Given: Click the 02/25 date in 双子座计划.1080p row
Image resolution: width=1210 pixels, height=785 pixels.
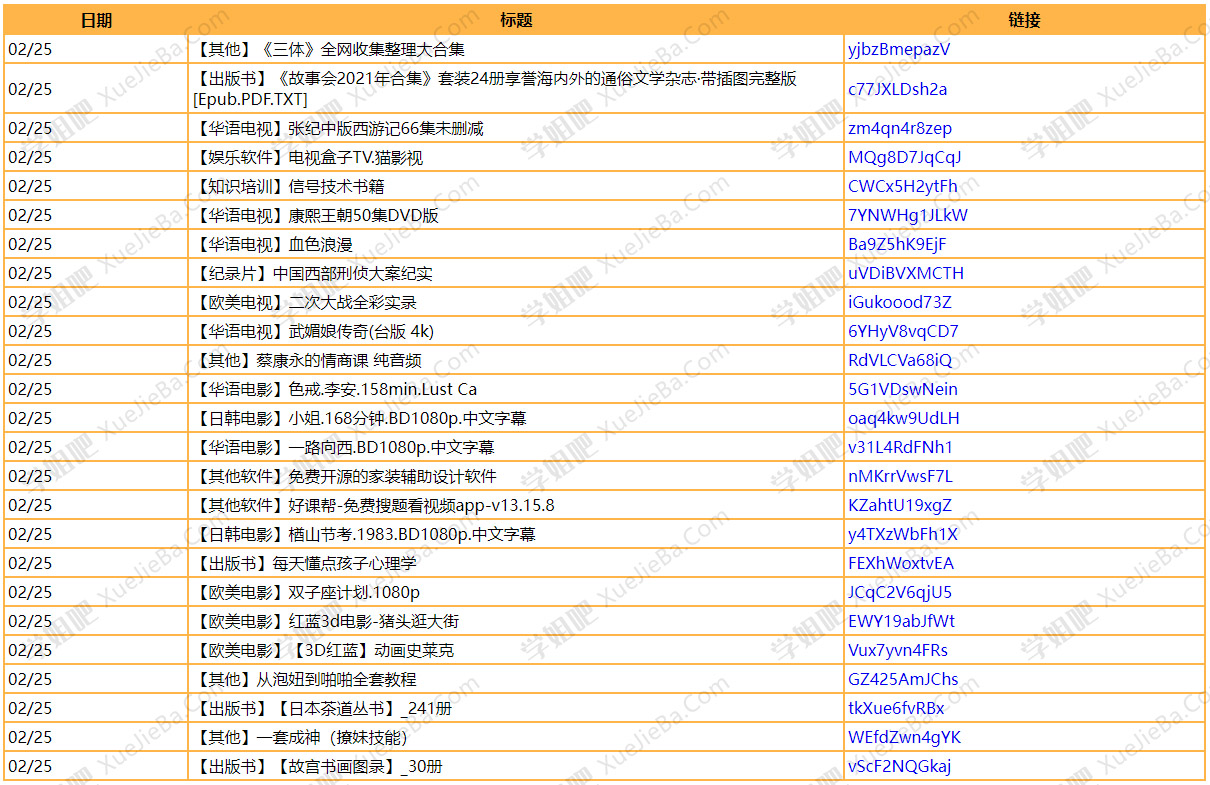Looking at the screenshot, I should click(x=30, y=592).
